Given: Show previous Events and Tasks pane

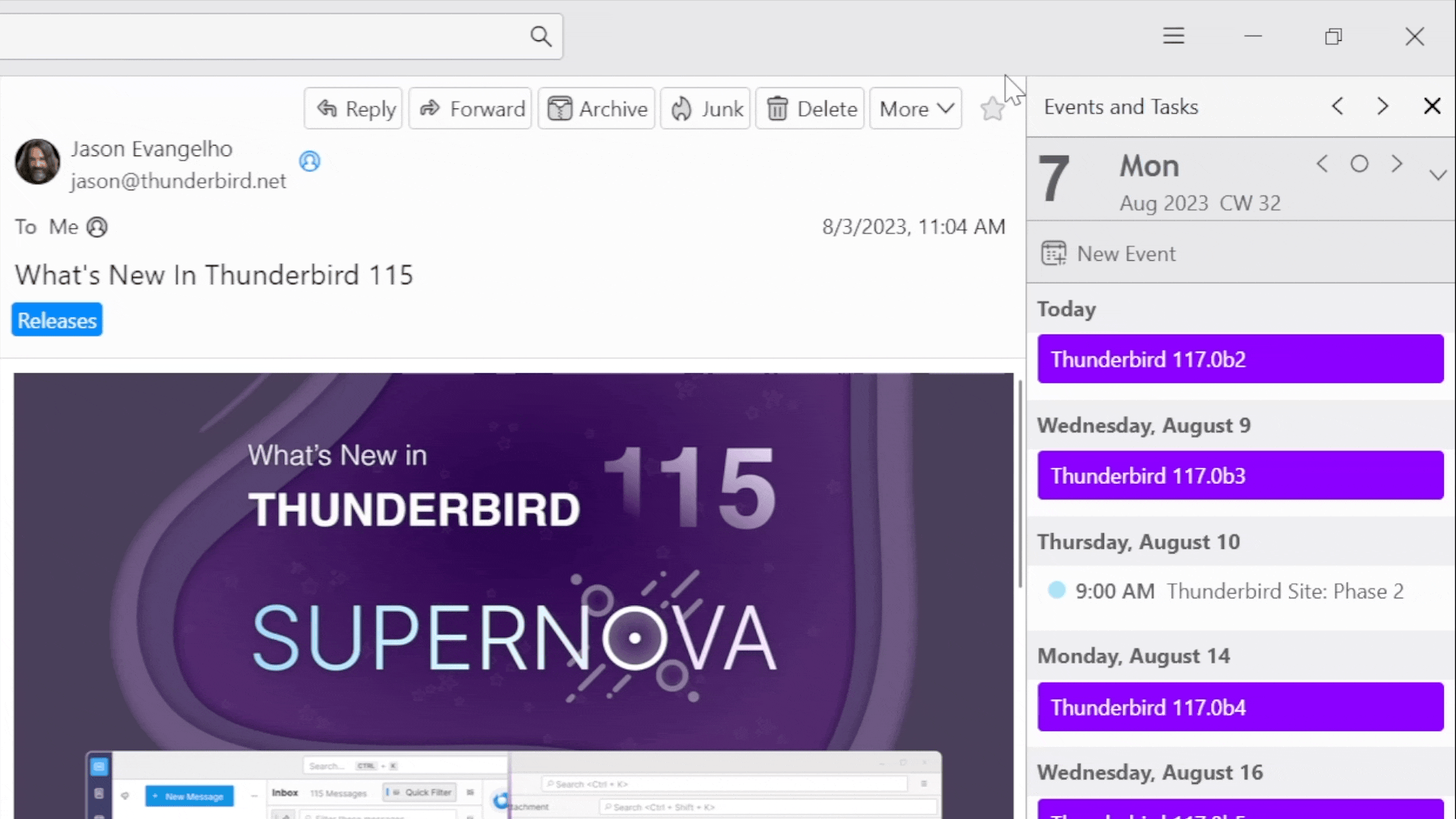Looking at the screenshot, I should [1338, 106].
